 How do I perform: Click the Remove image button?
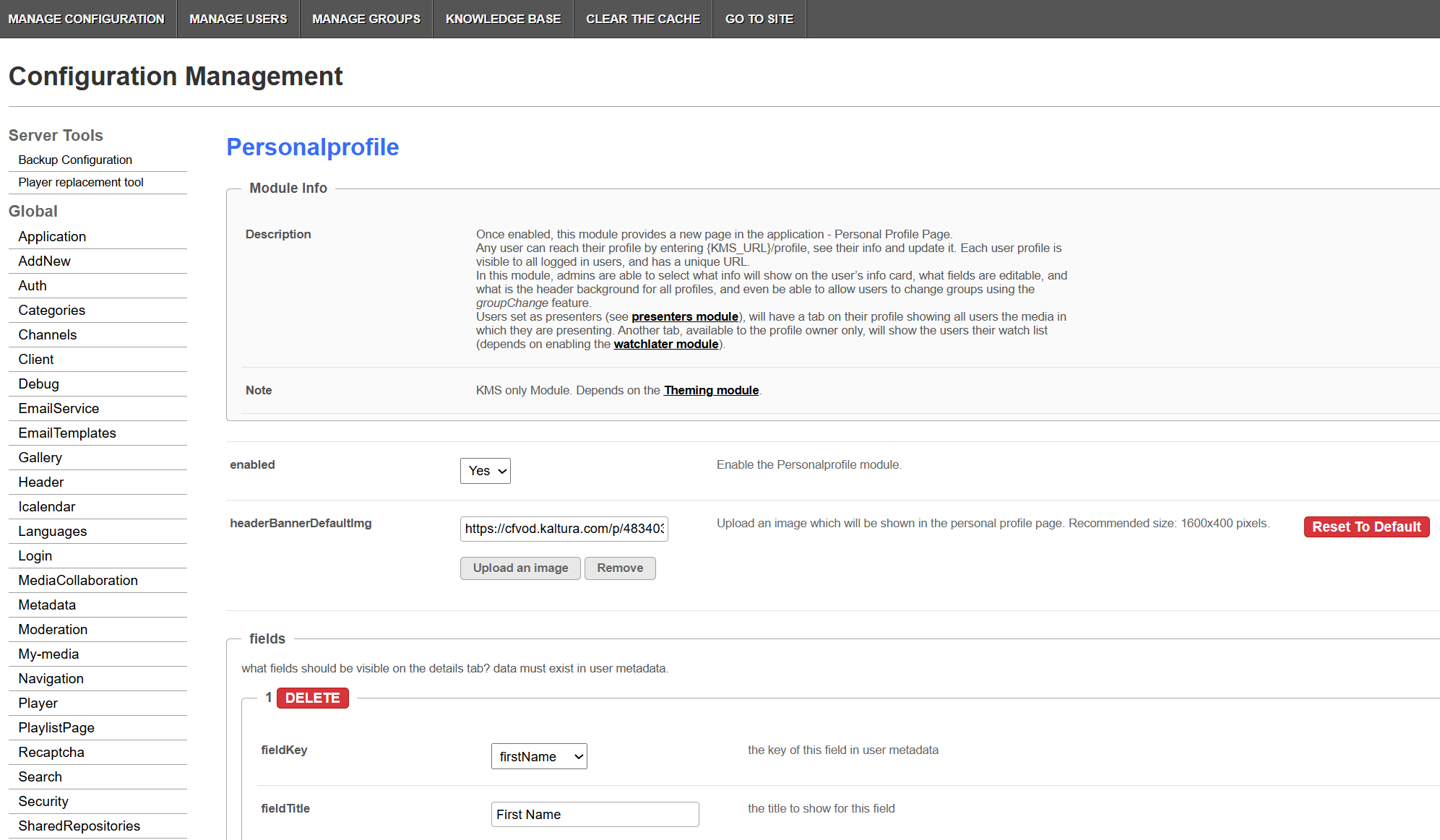point(619,568)
